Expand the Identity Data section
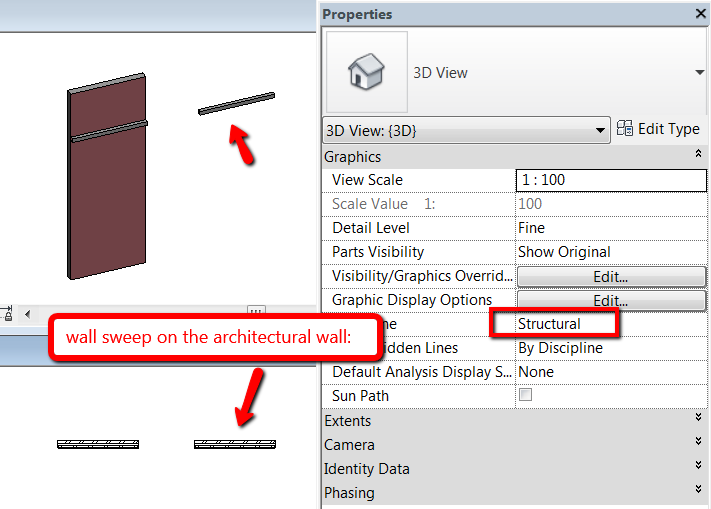Screen dimensions: 711x509 coord(698,465)
